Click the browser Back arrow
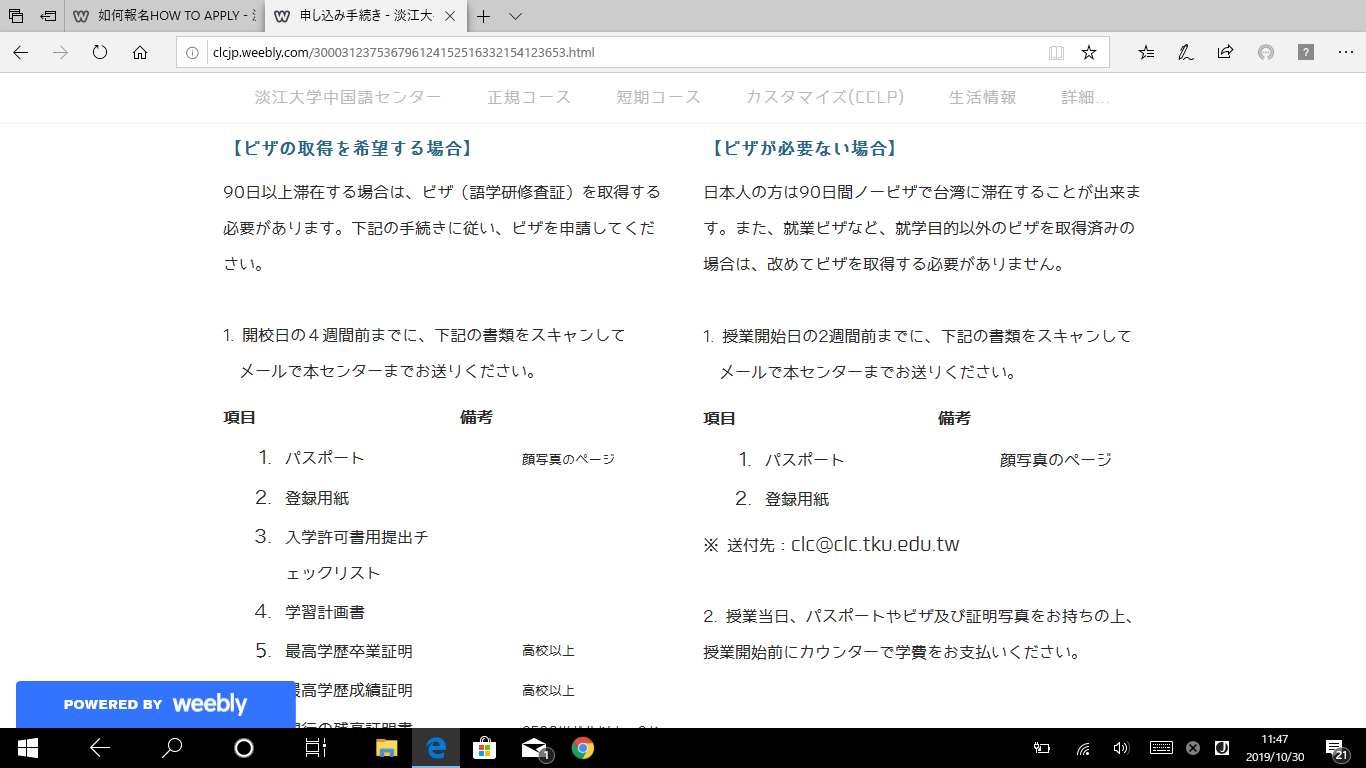This screenshot has height=768, width=1366. pos(21,52)
